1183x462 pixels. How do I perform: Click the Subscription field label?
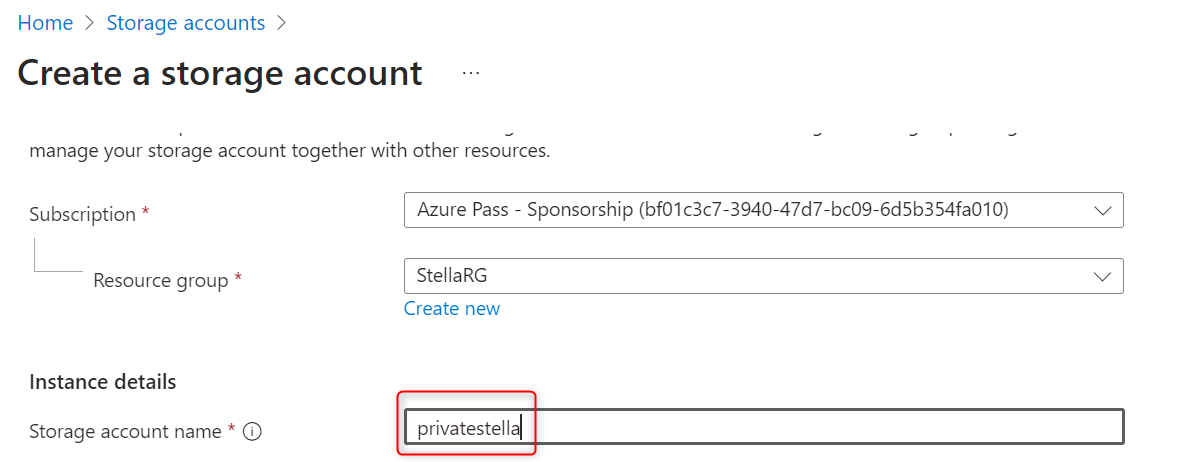[x=82, y=214]
